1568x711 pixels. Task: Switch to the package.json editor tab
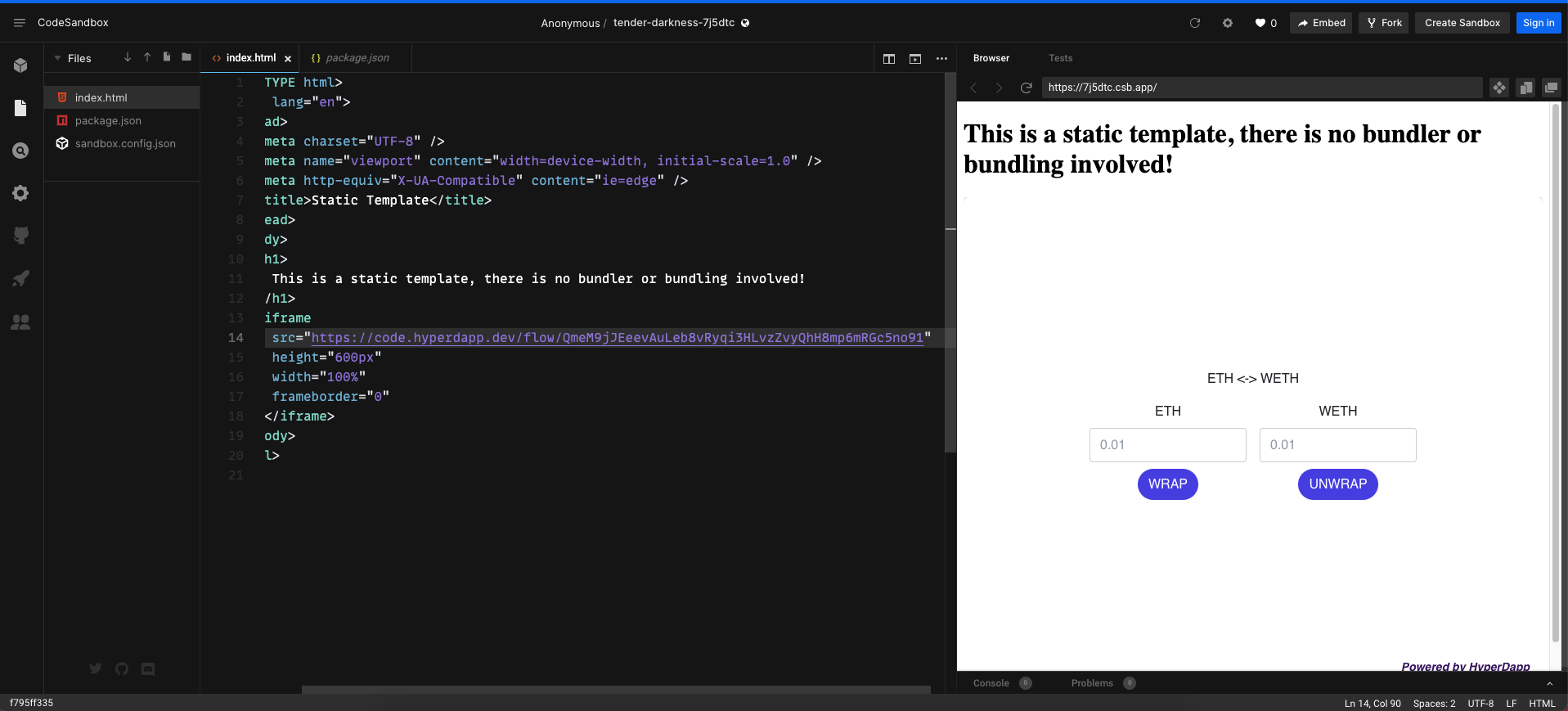pyautogui.click(x=357, y=58)
